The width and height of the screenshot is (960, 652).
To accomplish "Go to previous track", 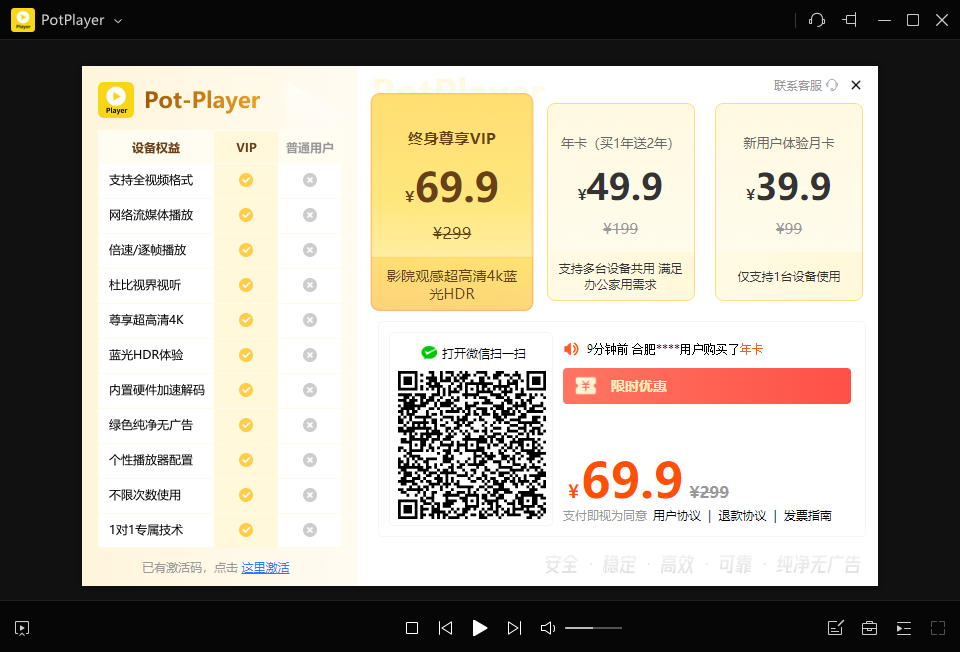I will coord(446,628).
